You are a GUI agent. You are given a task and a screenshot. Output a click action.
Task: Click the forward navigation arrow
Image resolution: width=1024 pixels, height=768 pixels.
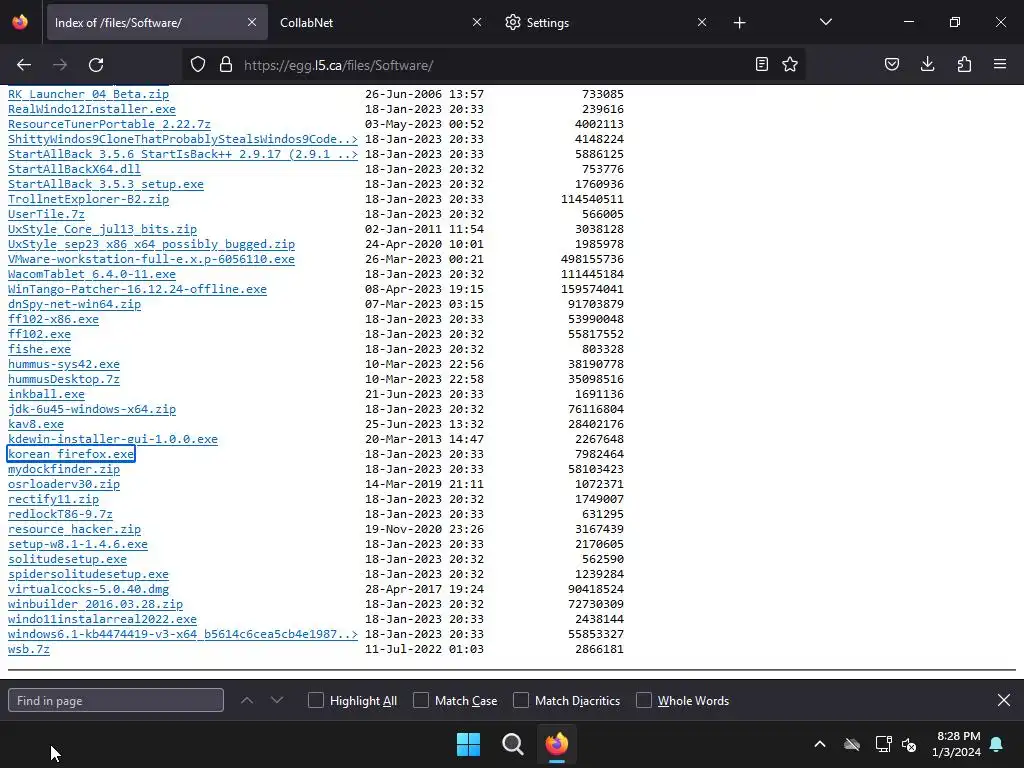[x=60, y=65]
